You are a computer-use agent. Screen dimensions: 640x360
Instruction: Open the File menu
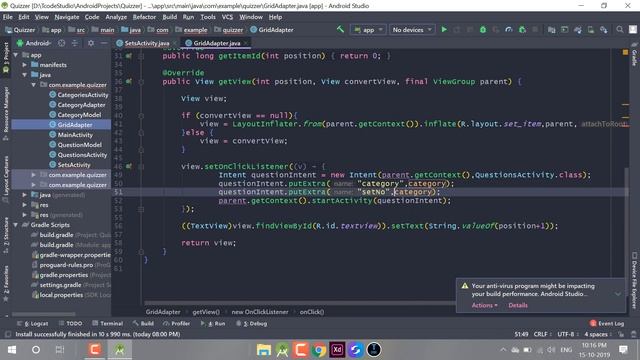[7, 17]
